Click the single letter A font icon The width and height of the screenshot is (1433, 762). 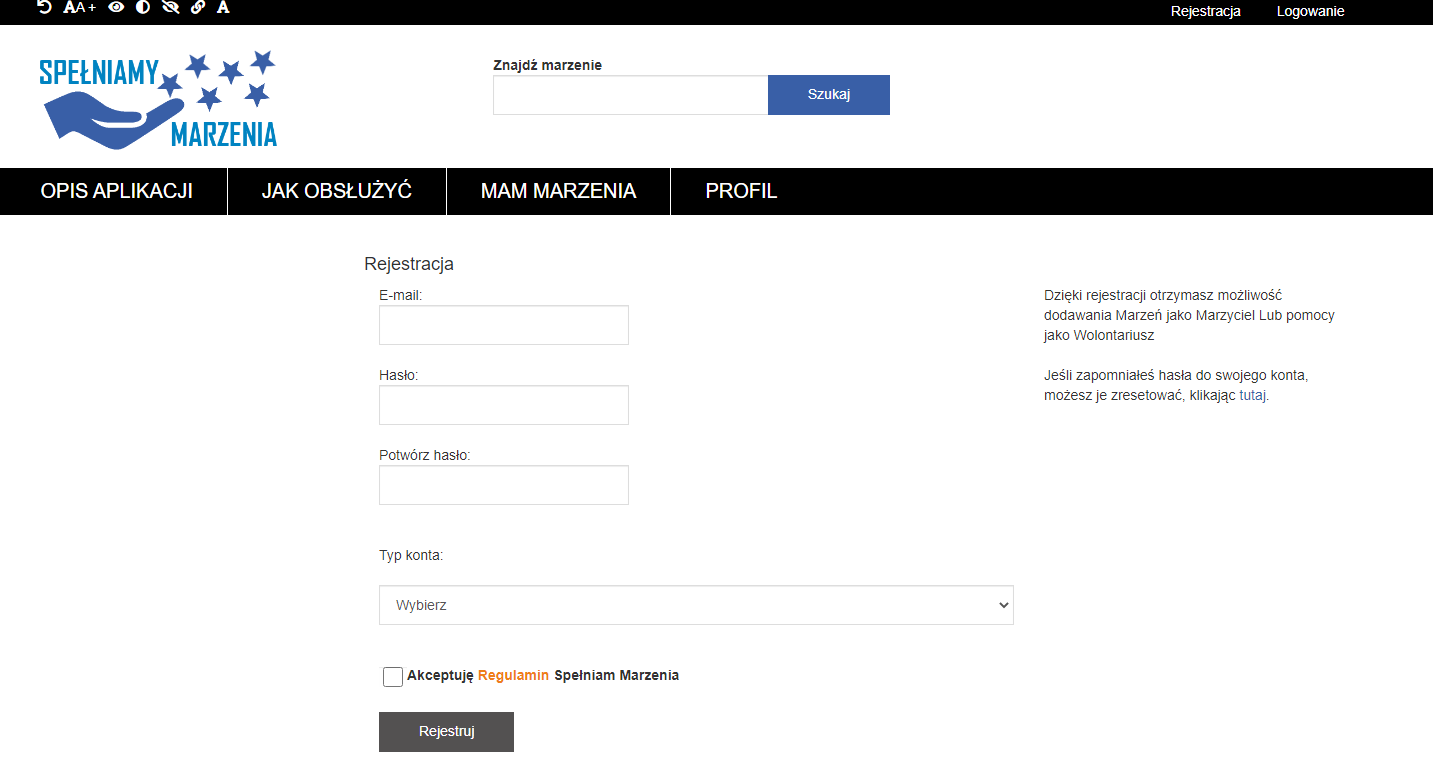(223, 8)
